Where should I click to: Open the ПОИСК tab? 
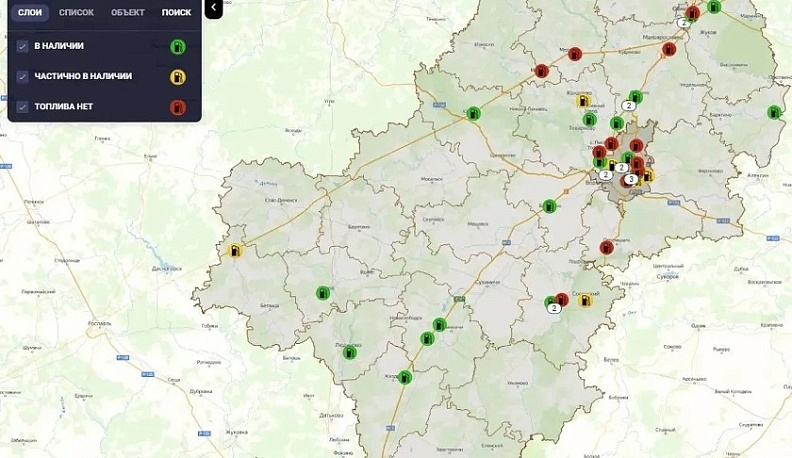click(176, 13)
